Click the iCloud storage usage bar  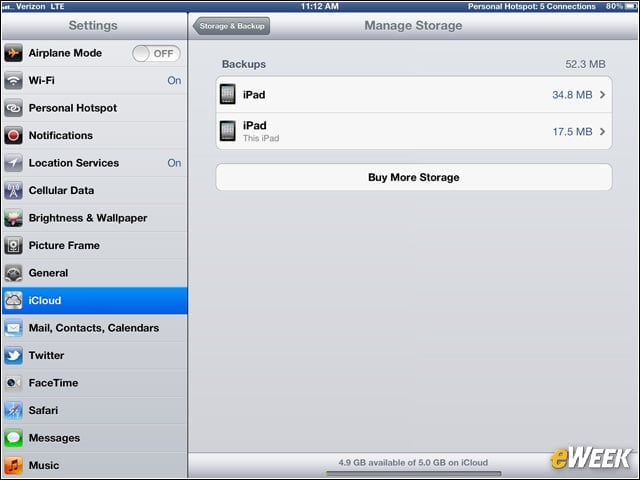click(413, 473)
